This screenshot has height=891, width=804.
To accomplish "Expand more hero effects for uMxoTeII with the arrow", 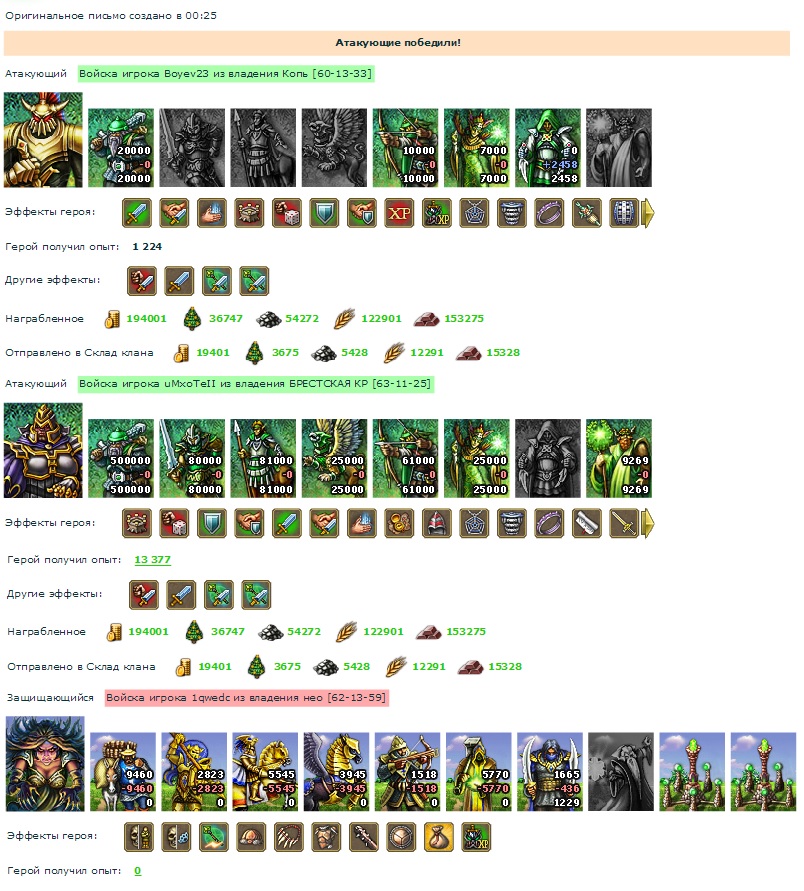I will (x=648, y=523).
